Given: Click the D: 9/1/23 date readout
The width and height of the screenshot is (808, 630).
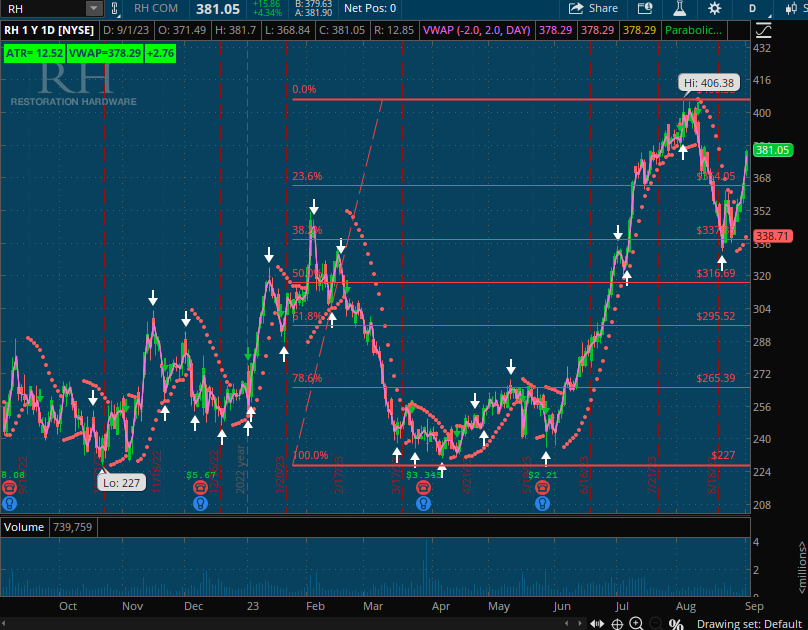Looking at the screenshot, I should coord(126,30).
